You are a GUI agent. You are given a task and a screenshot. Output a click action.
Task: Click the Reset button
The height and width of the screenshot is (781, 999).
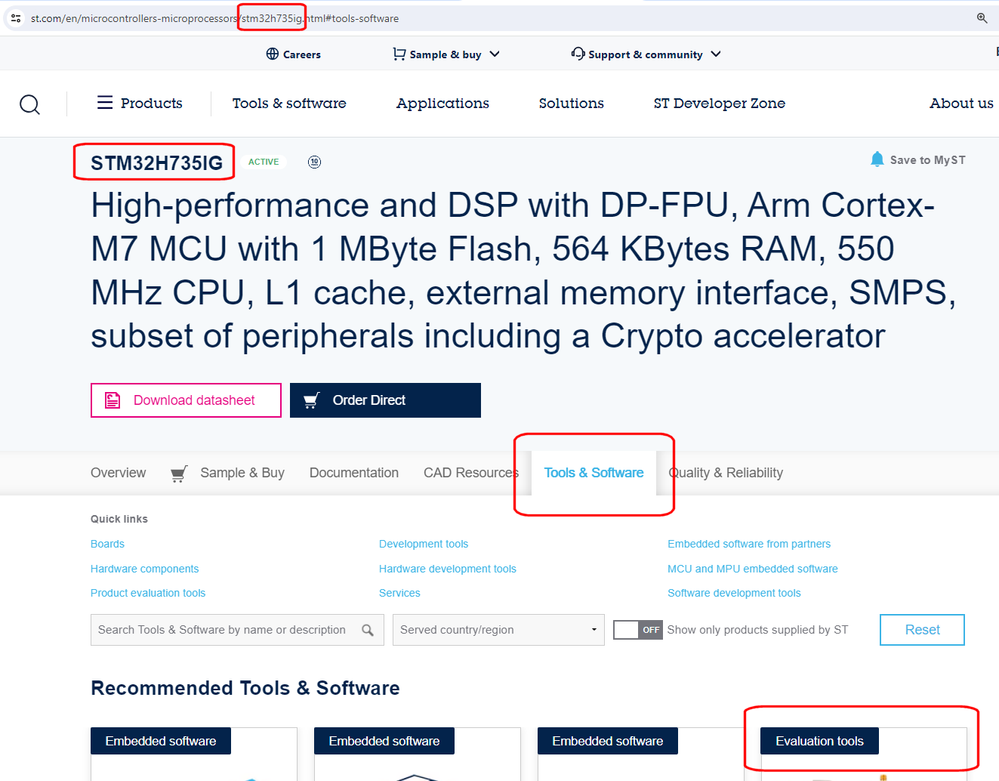tap(922, 630)
